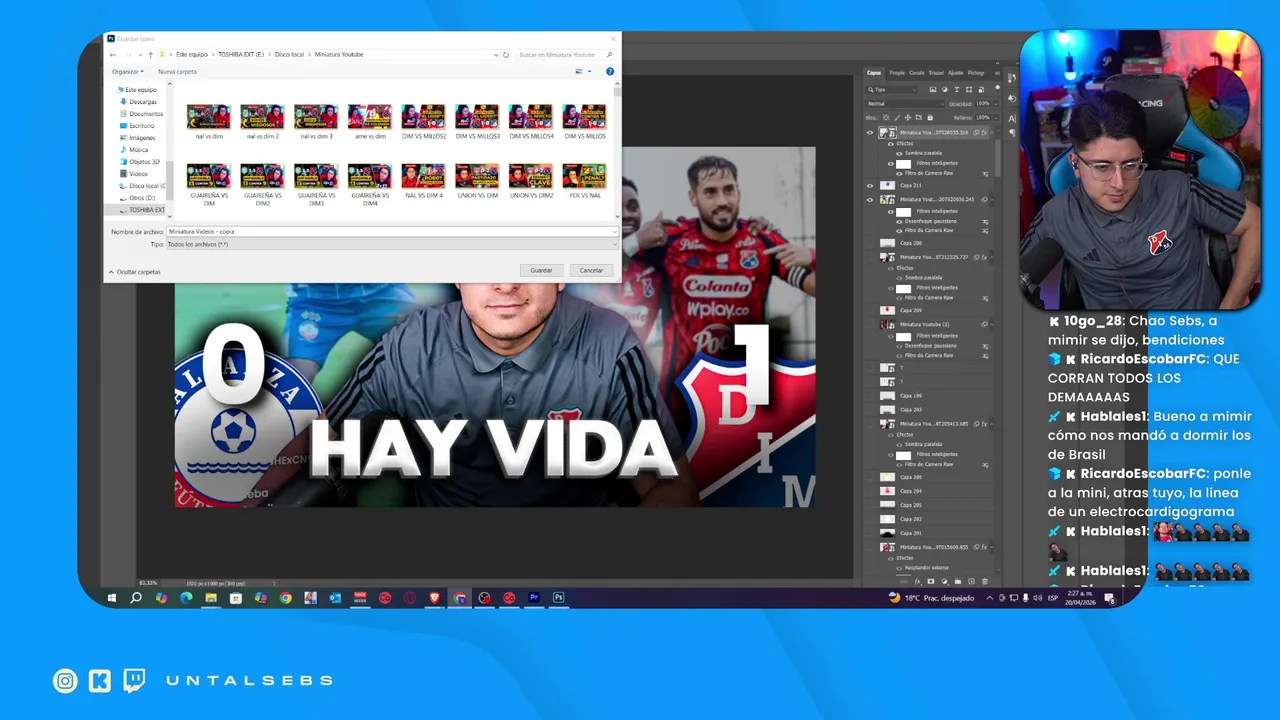Image resolution: width=1280 pixels, height=720 pixels.
Task: Open the Opacidad value dropdown arrow
Action: [996, 104]
